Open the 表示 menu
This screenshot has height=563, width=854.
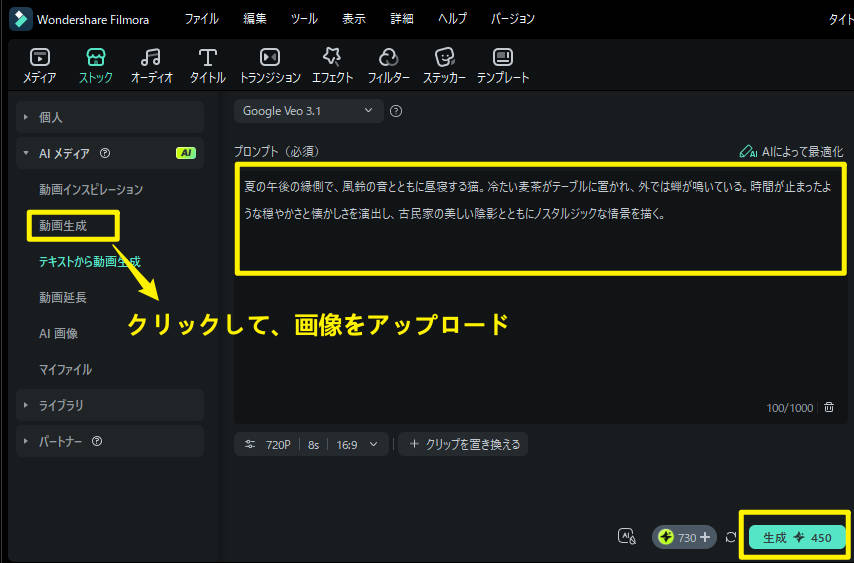point(353,19)
